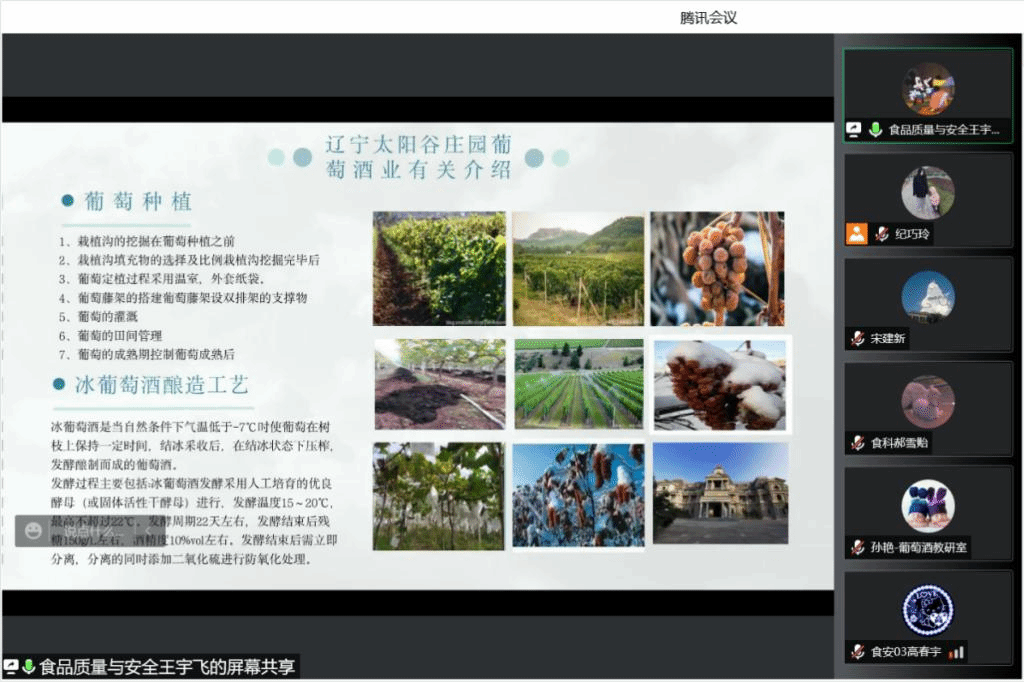Click the 食品质量与安全王宇飞的屏幕共享 label

click(167, 666)
